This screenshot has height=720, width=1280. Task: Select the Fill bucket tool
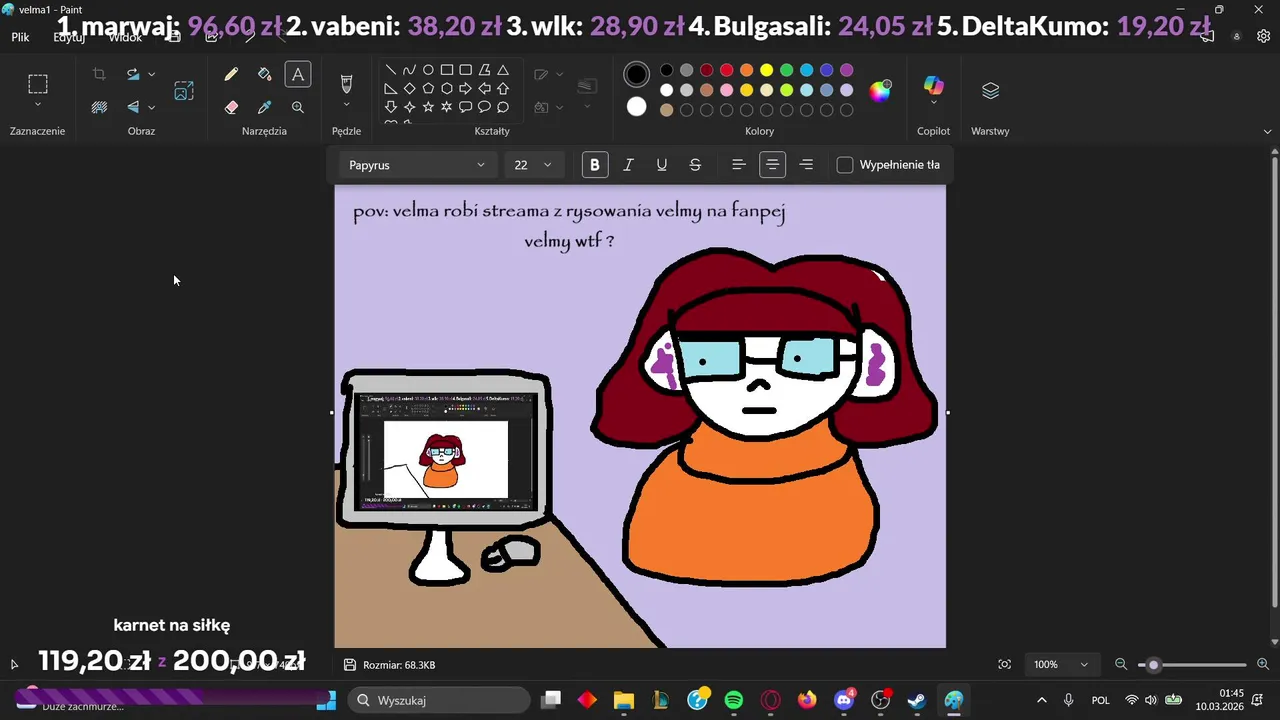click(x=264, y=74)
